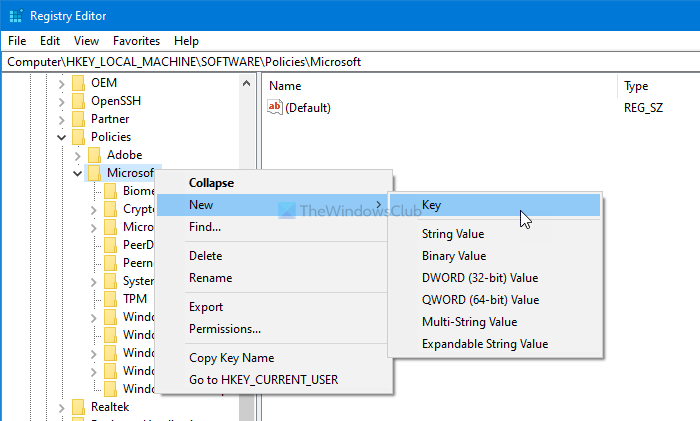Select QWORD (64-bit) Value
This screenshot has height=421, width=700.
(495, 300)
